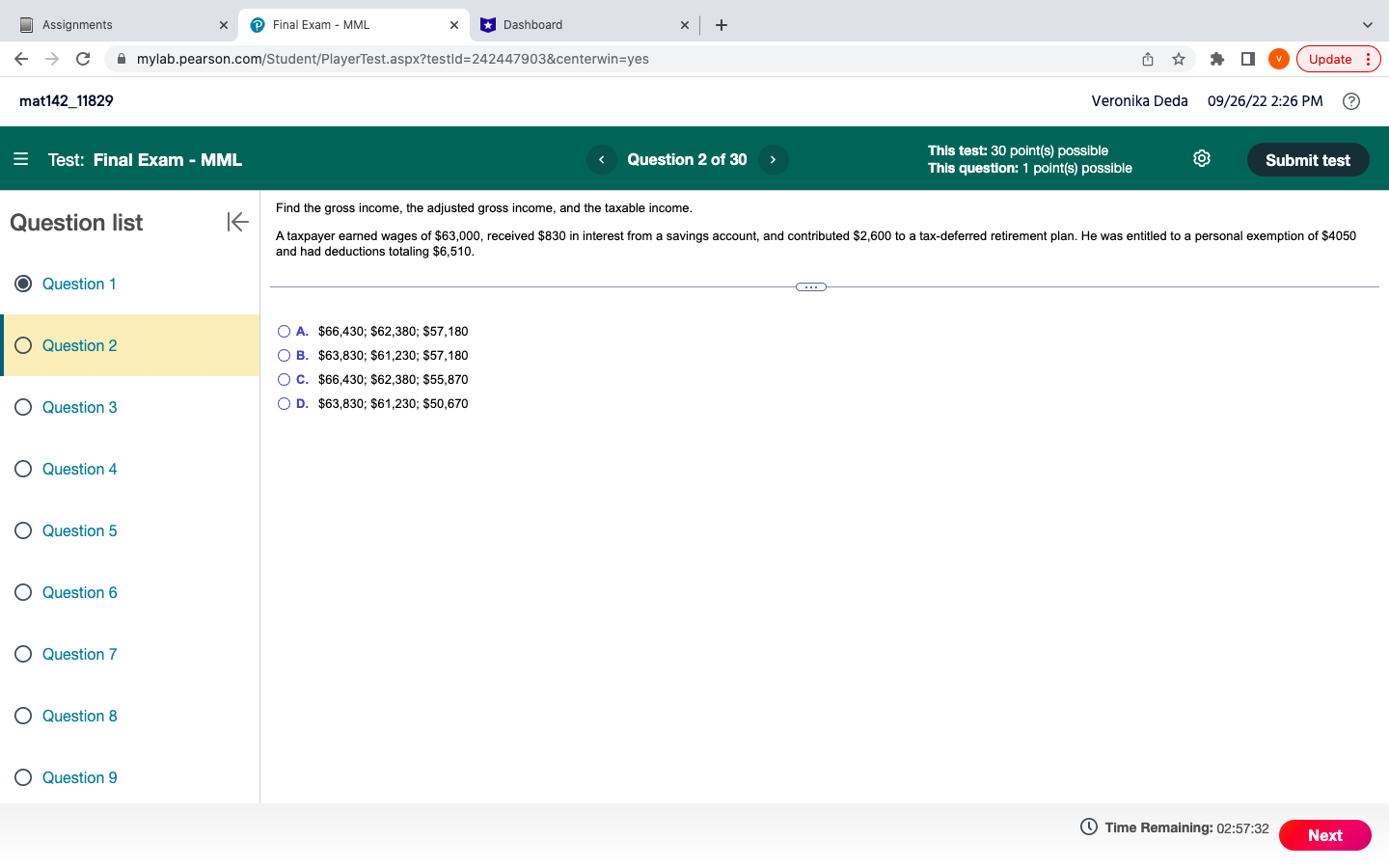The image size is (1389, 868).
Task: Click the hamburger menu beside Test title
Action: 20,159
